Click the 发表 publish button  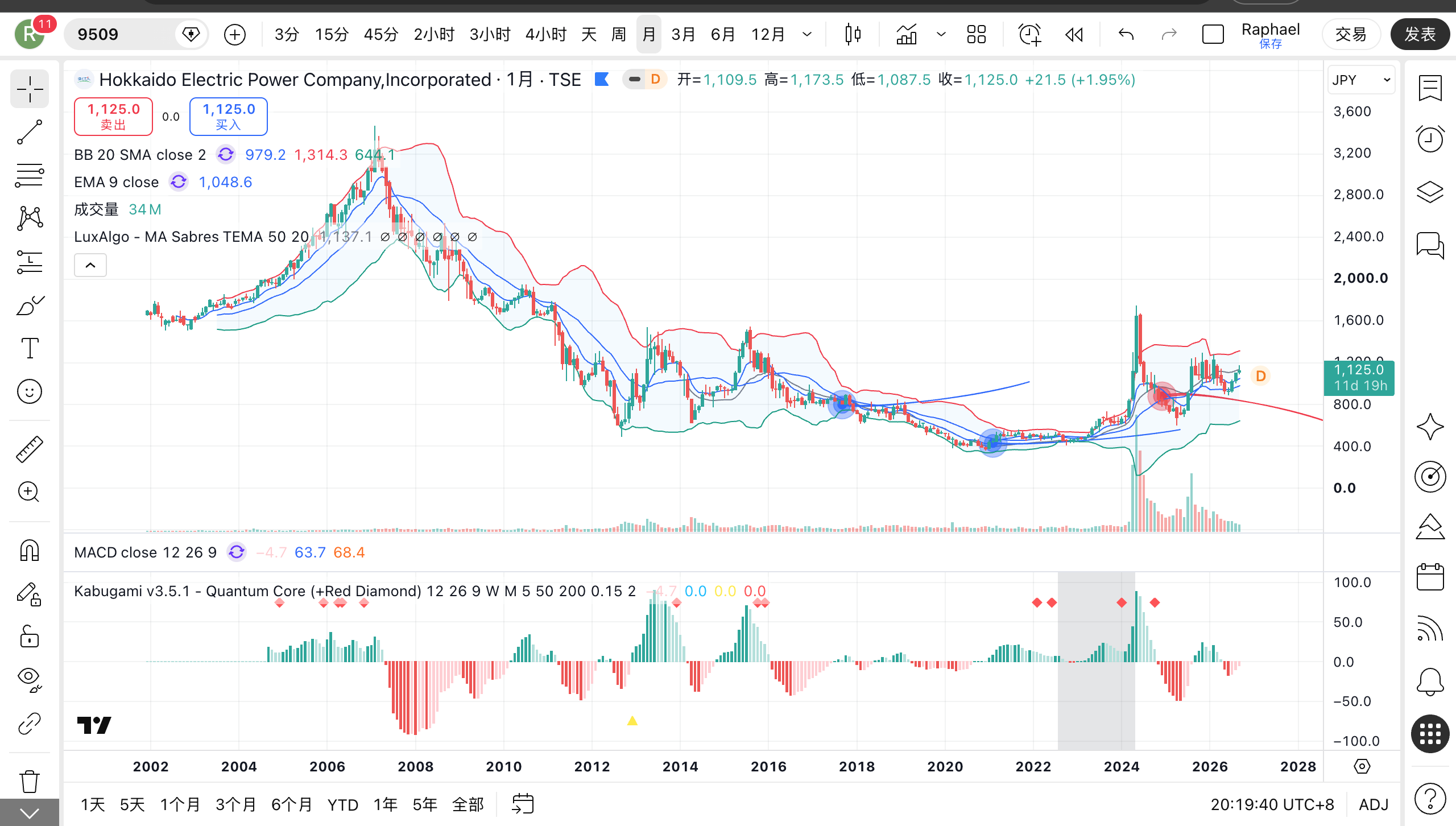point(1420,35)
